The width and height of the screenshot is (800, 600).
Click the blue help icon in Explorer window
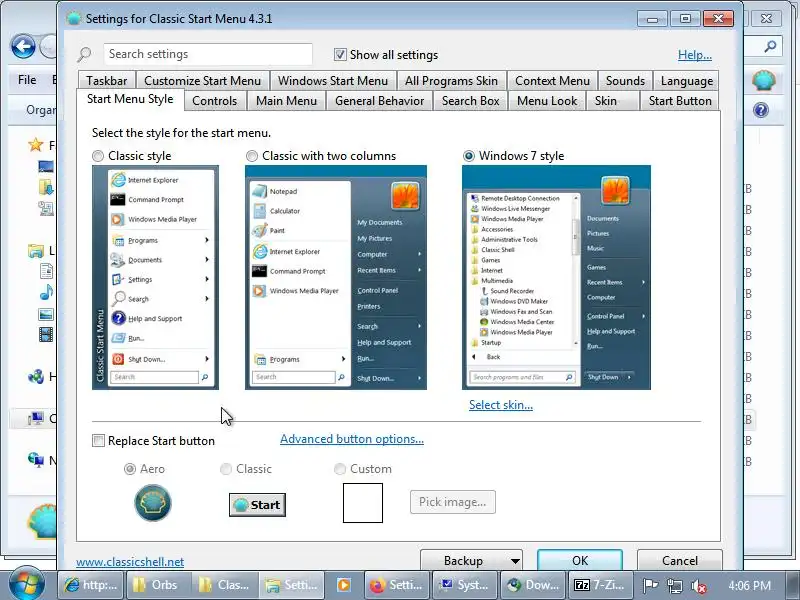pyautogui.click(x=761, y=110)
